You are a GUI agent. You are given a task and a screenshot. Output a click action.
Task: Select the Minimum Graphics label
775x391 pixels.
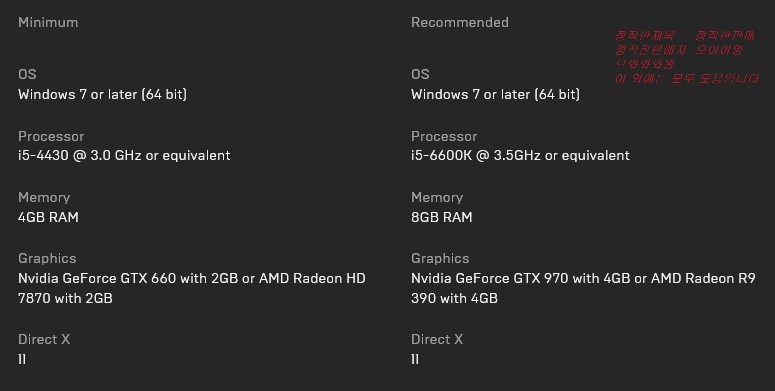point(47,259)
